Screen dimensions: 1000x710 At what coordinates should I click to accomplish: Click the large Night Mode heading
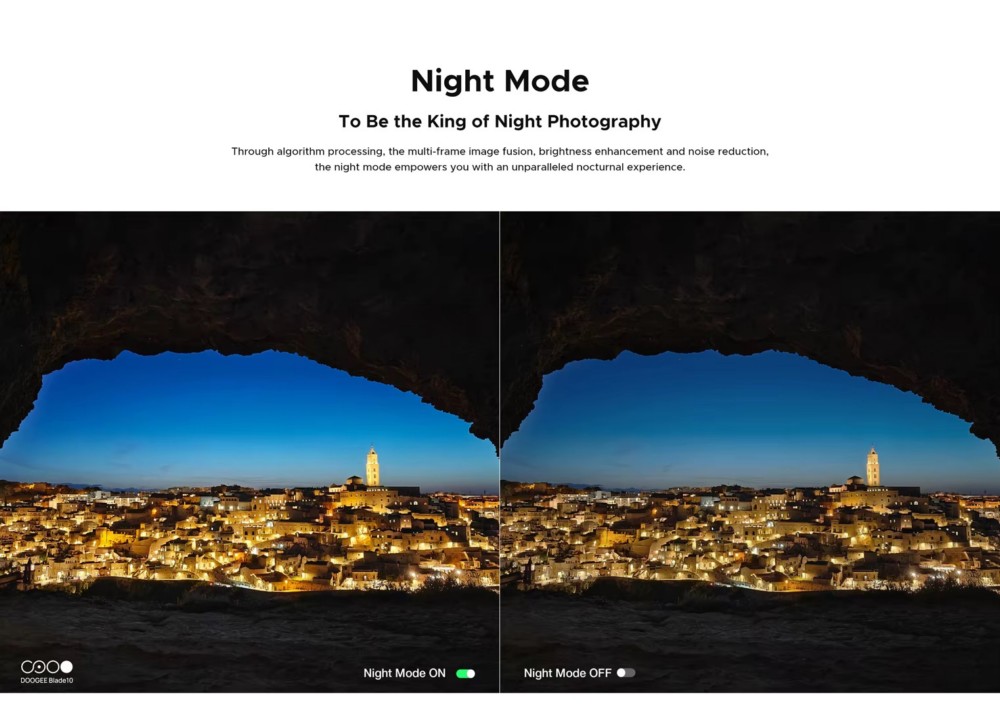(500, 81)
